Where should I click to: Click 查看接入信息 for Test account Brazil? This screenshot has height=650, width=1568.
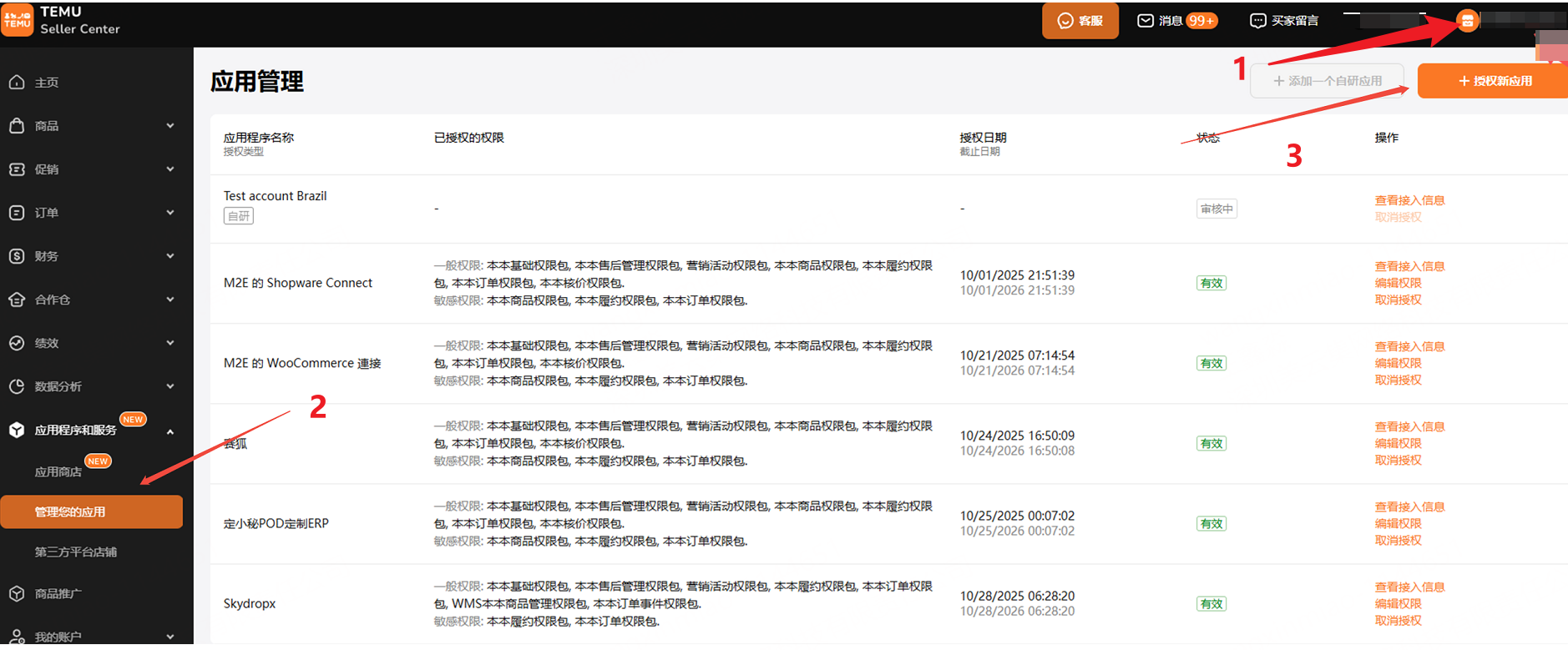1409,200
